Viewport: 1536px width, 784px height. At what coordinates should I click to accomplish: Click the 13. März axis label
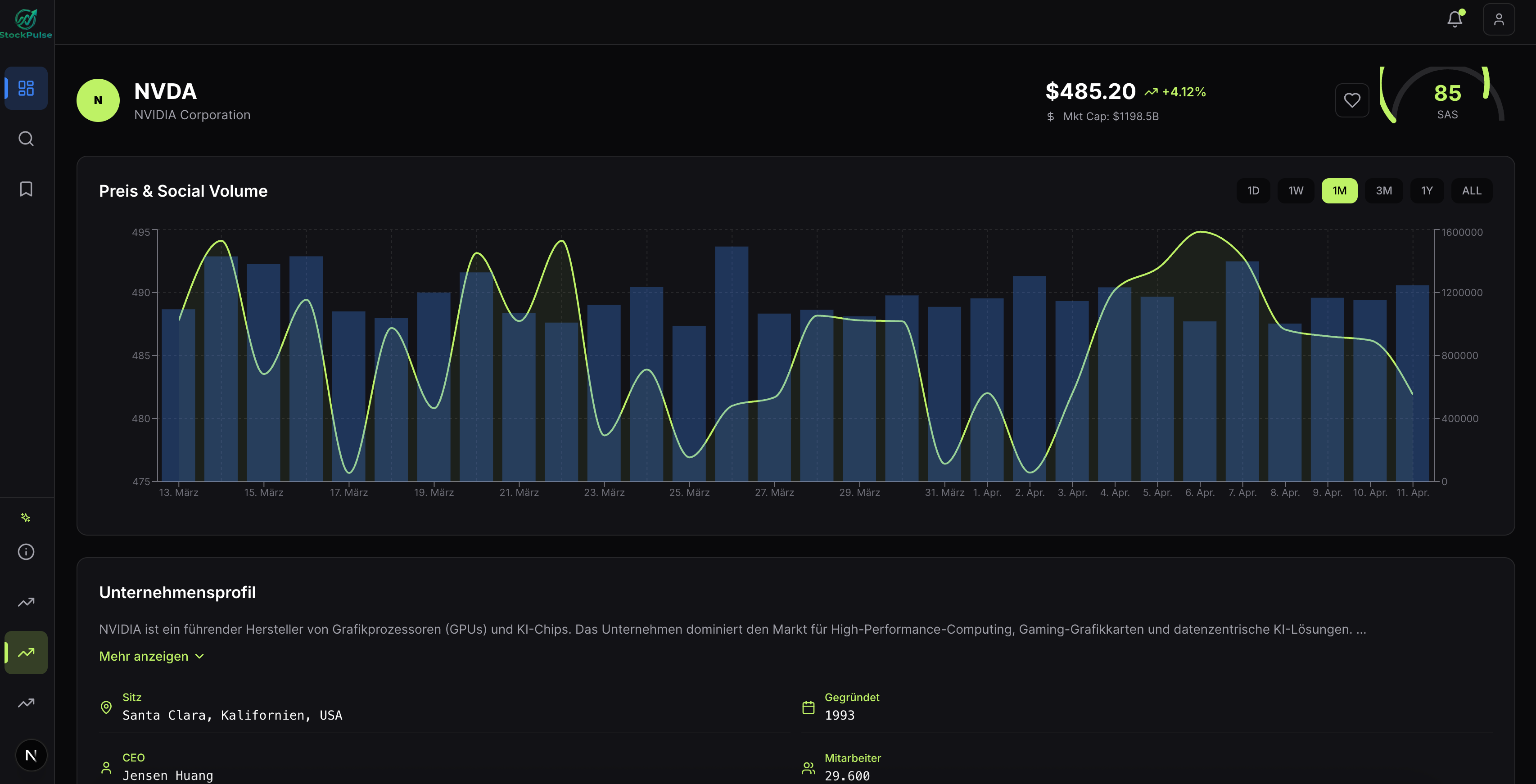tap(178, 492)
